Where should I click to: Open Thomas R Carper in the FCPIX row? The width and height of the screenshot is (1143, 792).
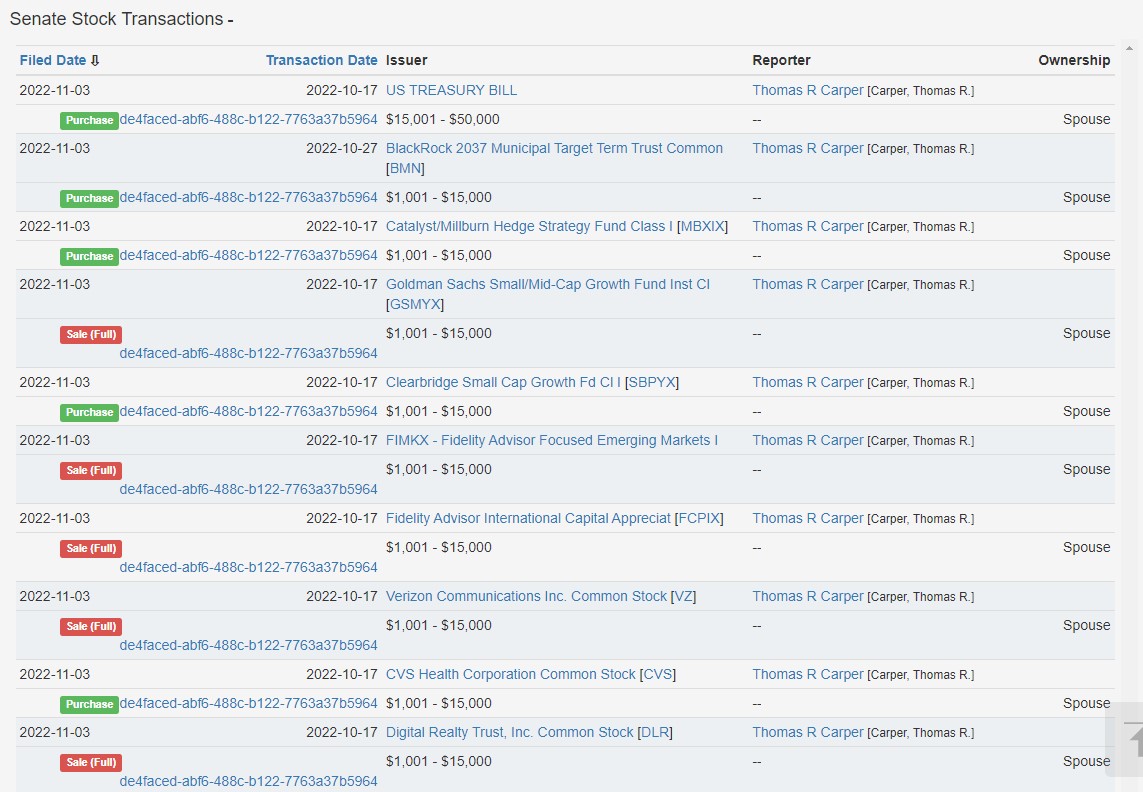808,519
